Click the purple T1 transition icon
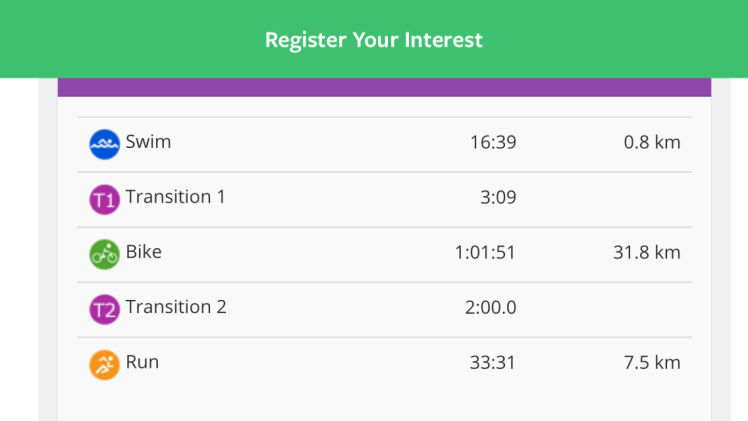 click(104, 199)
